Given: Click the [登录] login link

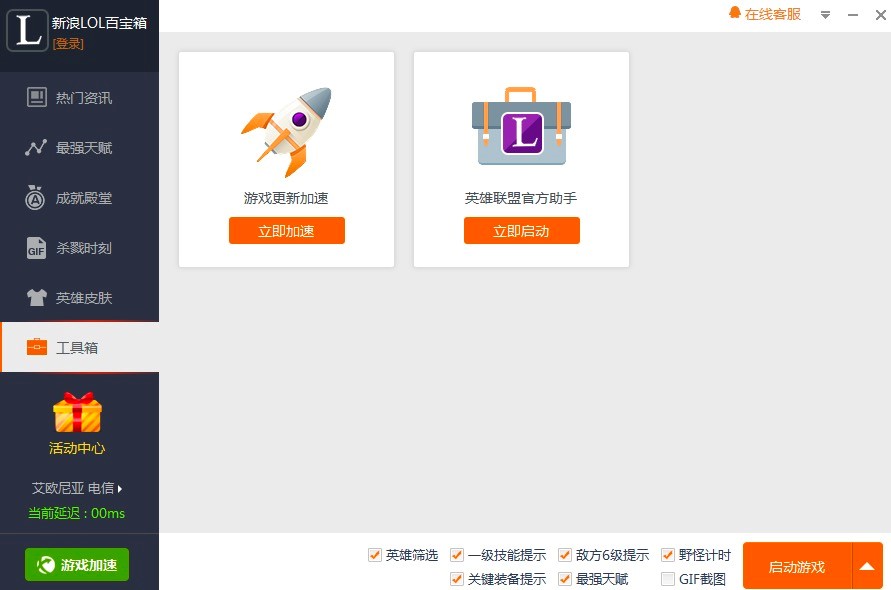Looking at the screenshot, I should 68,44.
